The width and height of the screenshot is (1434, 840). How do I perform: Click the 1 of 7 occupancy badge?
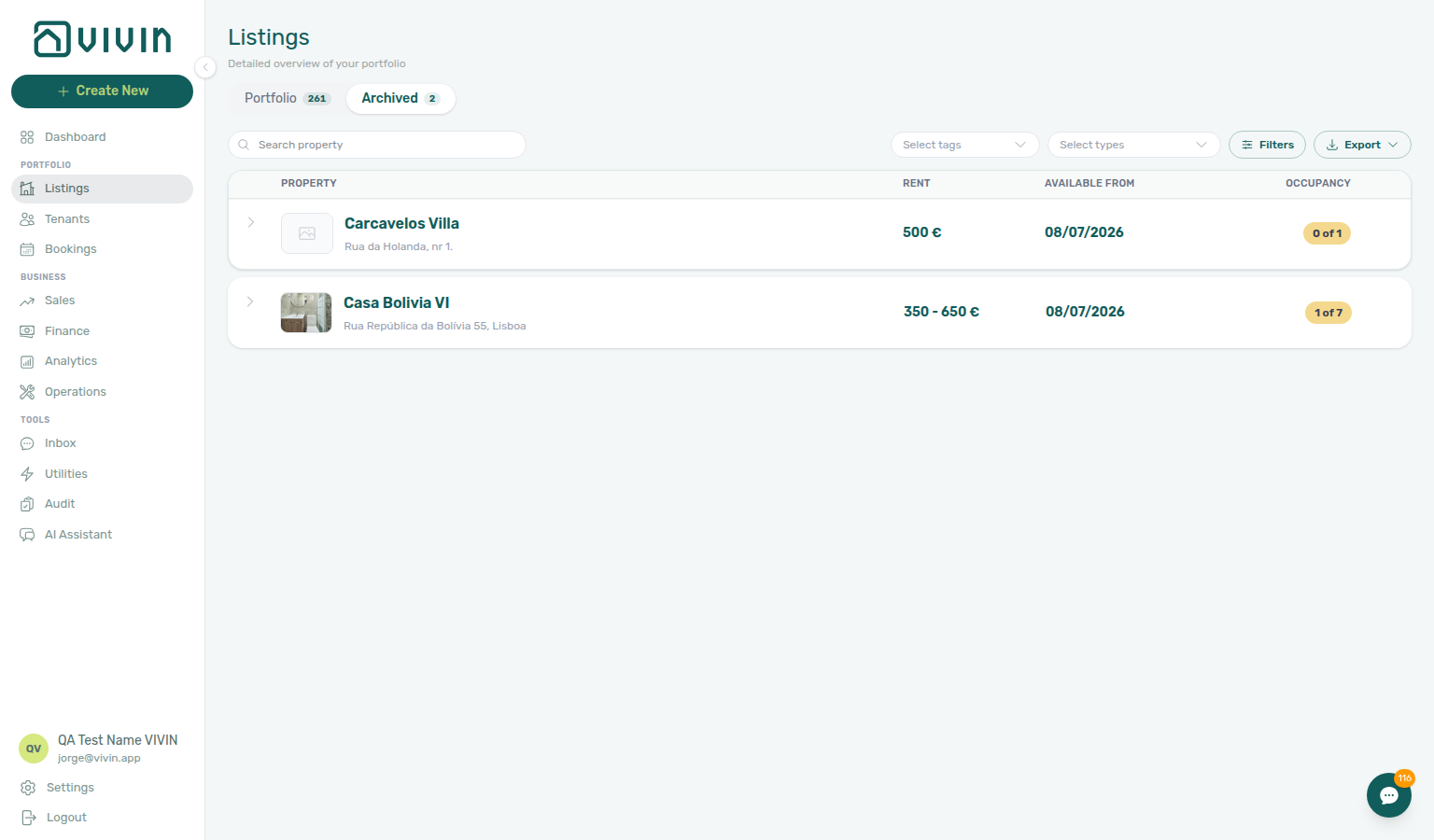tap(1328, 313)
